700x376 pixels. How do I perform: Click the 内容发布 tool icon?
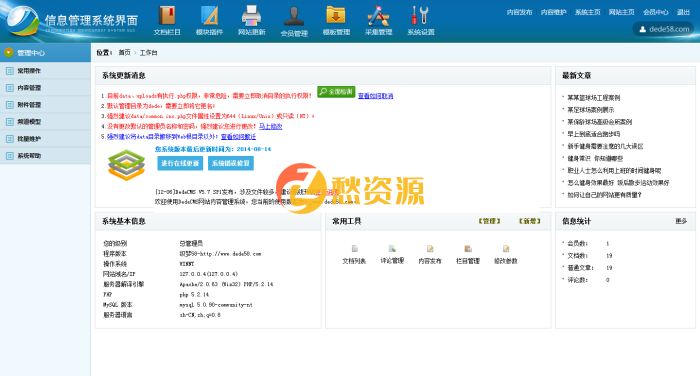coord(430,249)
